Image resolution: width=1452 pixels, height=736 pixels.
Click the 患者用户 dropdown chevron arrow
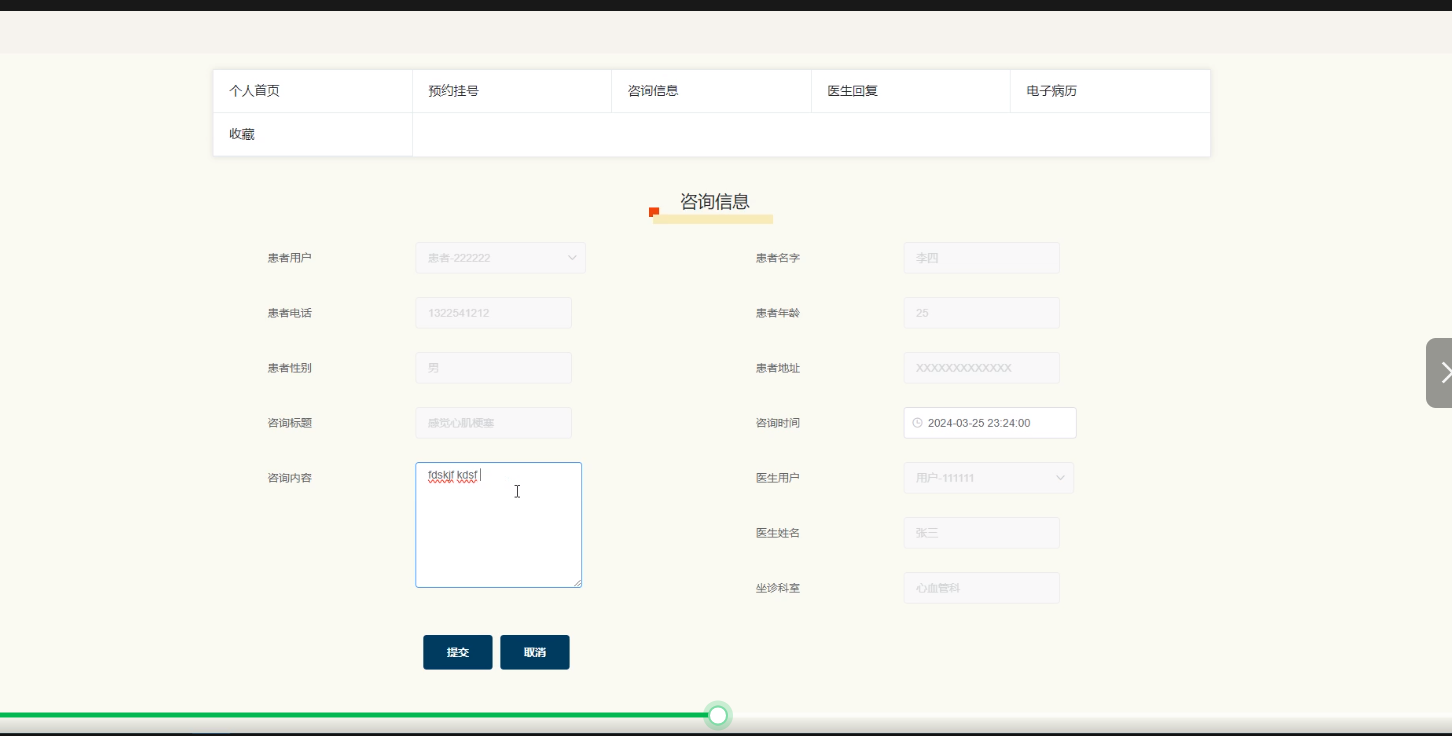(572, 258)
